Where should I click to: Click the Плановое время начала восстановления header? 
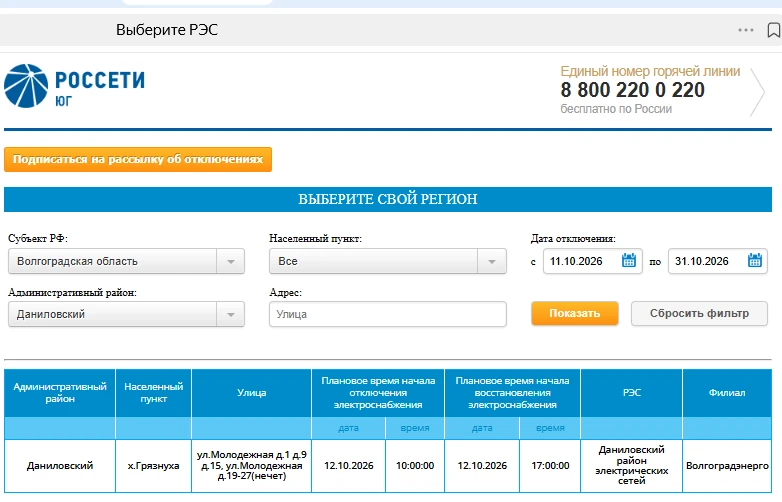tap(512, 393)
